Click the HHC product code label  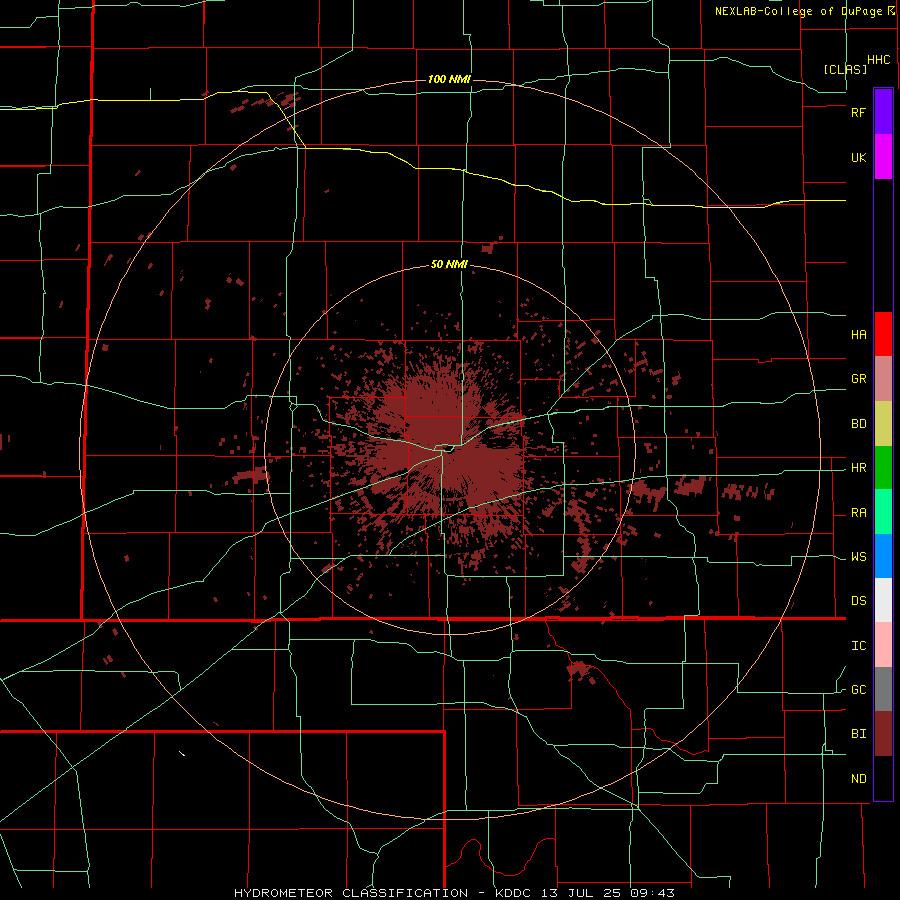(x=879, y=60)
